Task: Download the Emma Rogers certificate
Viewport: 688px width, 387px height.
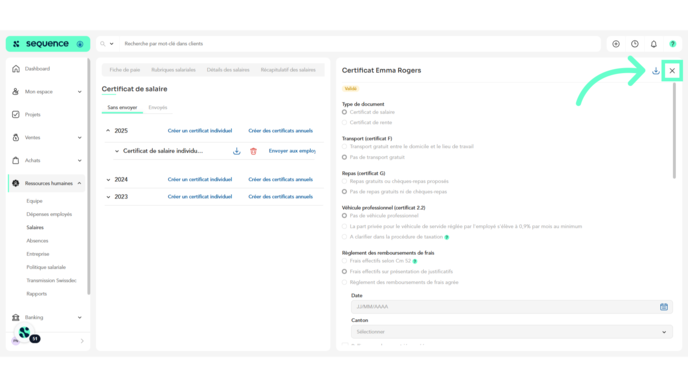Action: pos(656,71)
